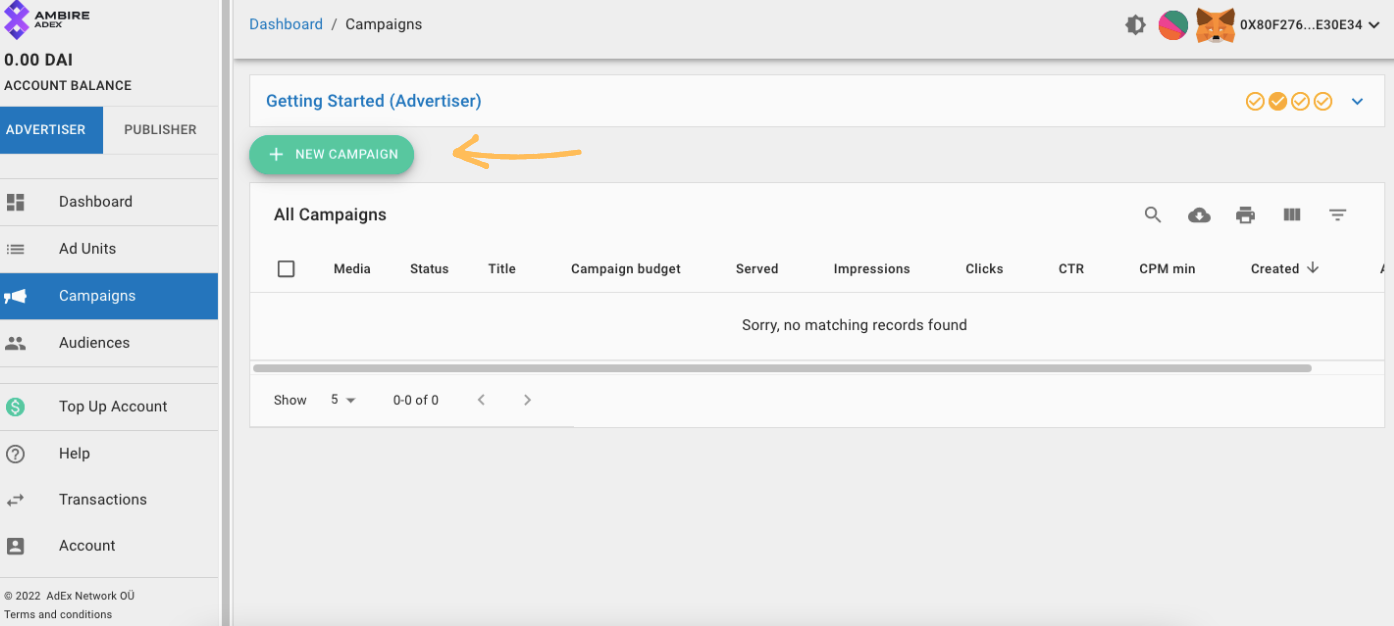Screen dimensions: 1394x626
Task: Select Campaigns in the sidebar
Action: (x=109, y=296)
